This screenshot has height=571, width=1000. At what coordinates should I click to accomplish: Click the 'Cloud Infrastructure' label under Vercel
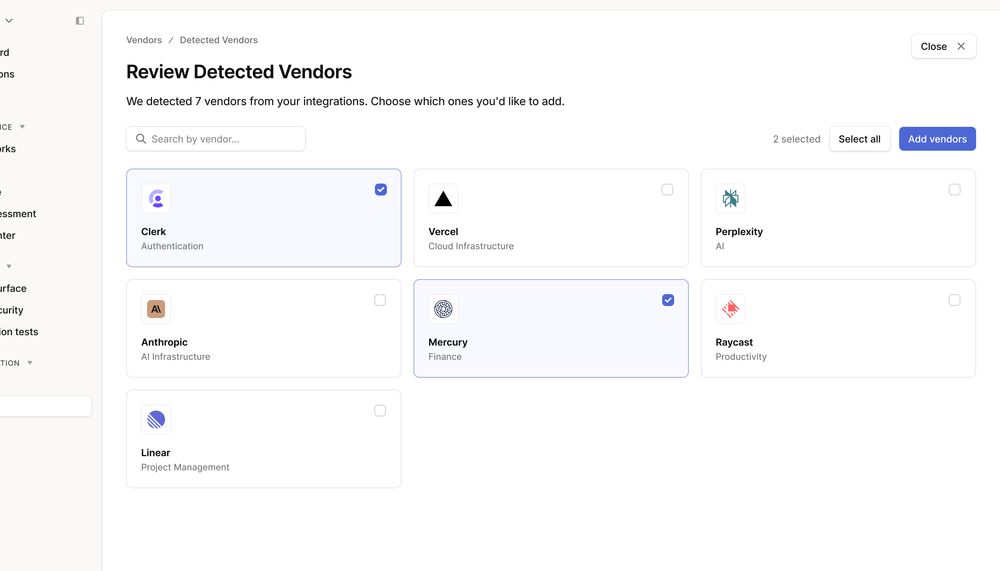[x=471, y=246]
